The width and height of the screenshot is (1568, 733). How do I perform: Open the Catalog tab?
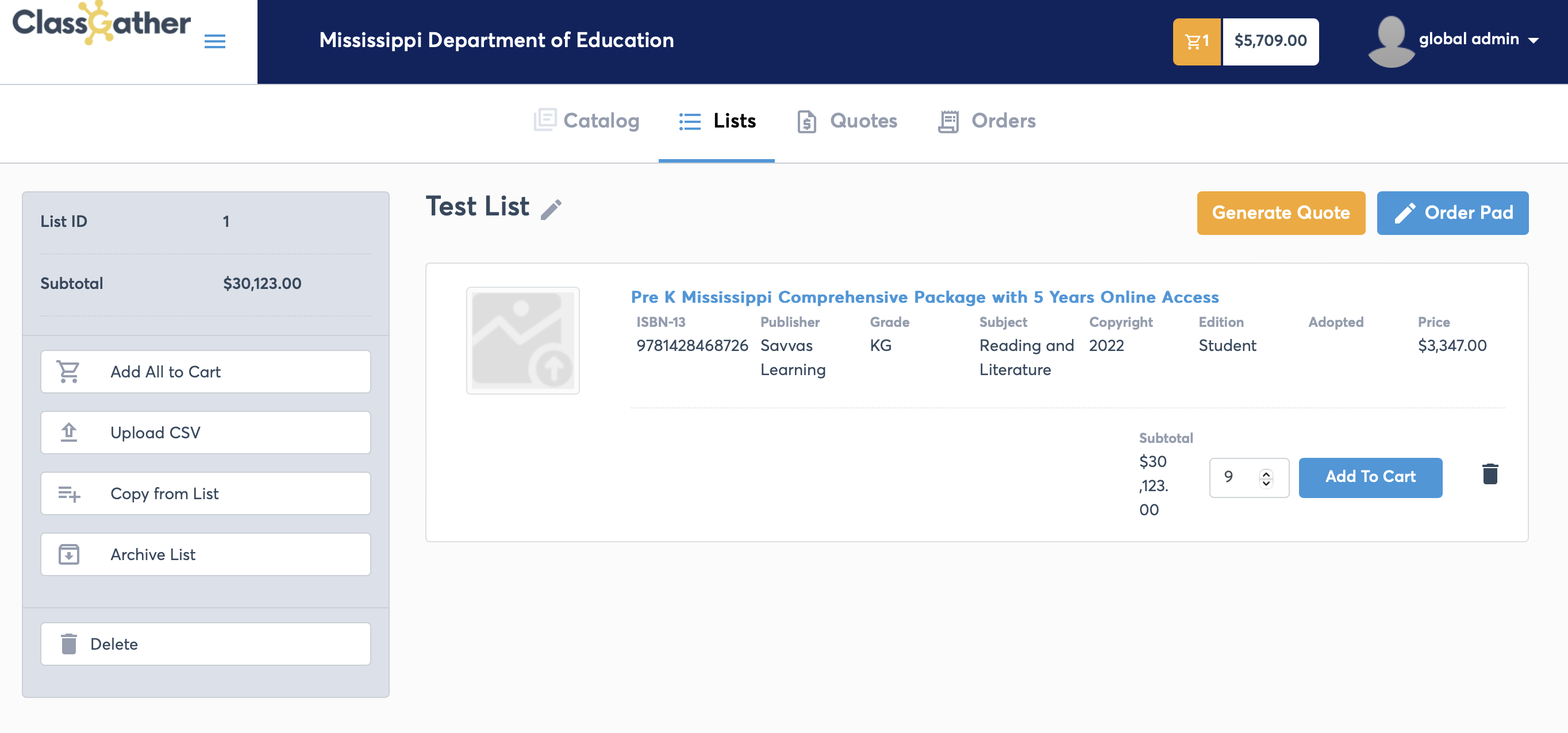(587, 121)
